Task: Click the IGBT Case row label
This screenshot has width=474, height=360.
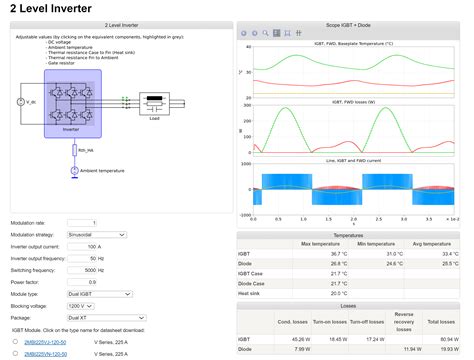Action: click(x=250, y=274)
